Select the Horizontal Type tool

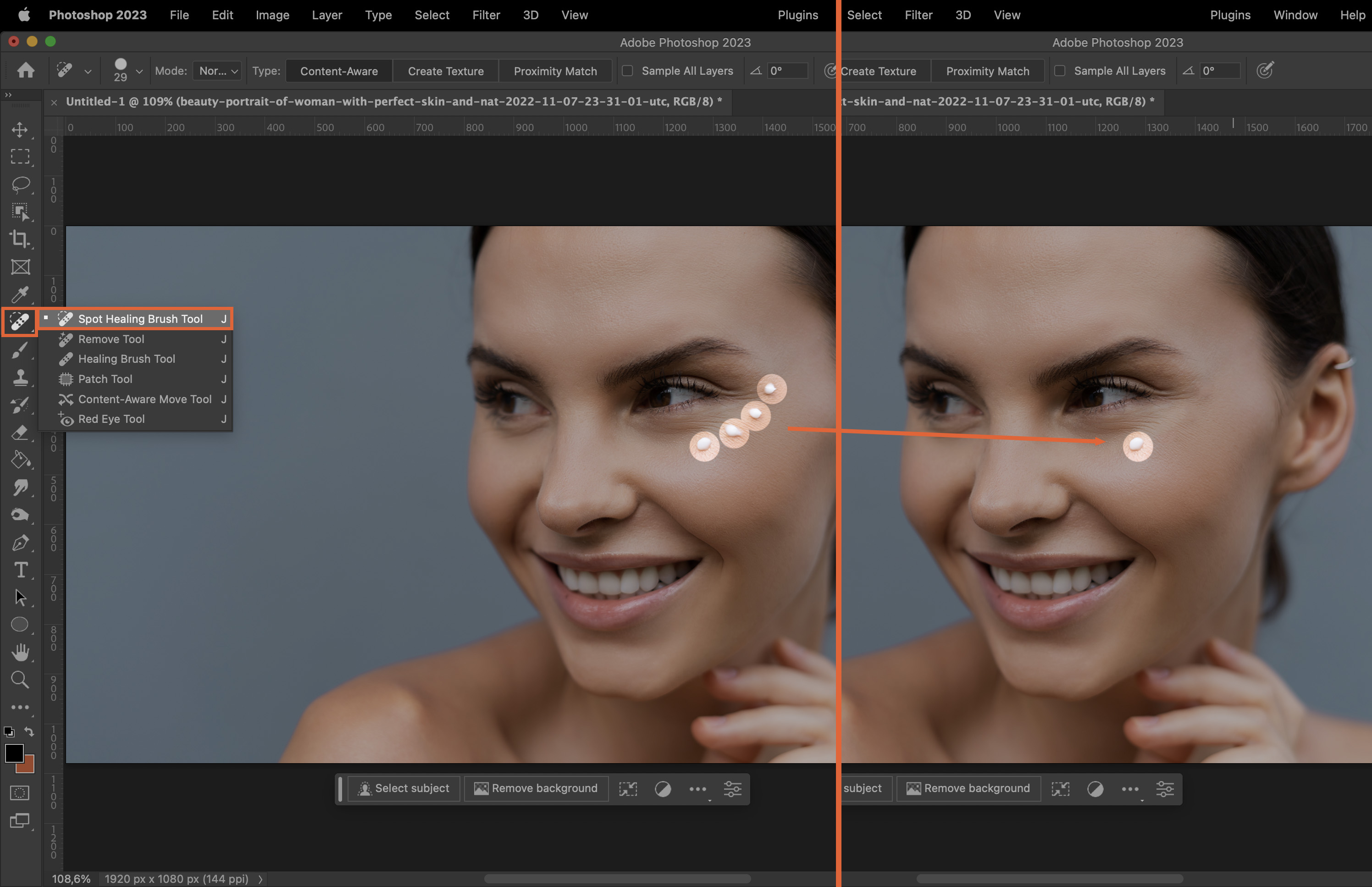[x=20, y=570]
